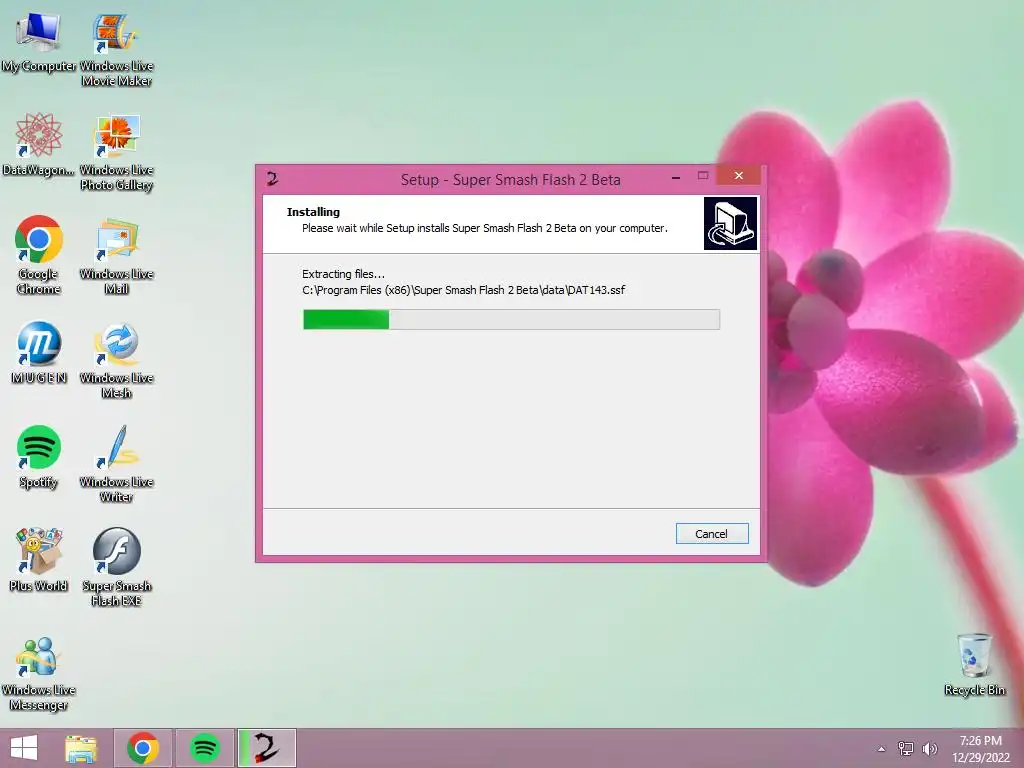Open Windows Live Mesh shortcut
The image size is (1024, 768).
click(116, 360)
